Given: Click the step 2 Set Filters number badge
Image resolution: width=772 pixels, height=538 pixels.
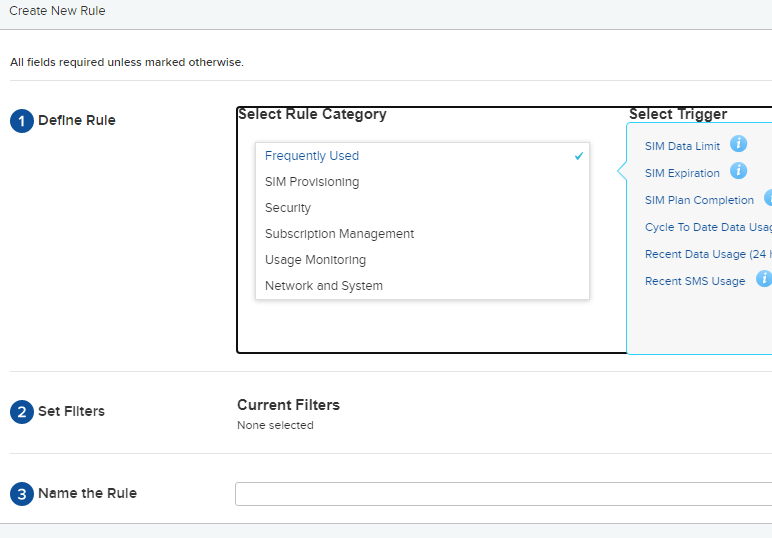Looking at the screenshot, I should (22, 412).
